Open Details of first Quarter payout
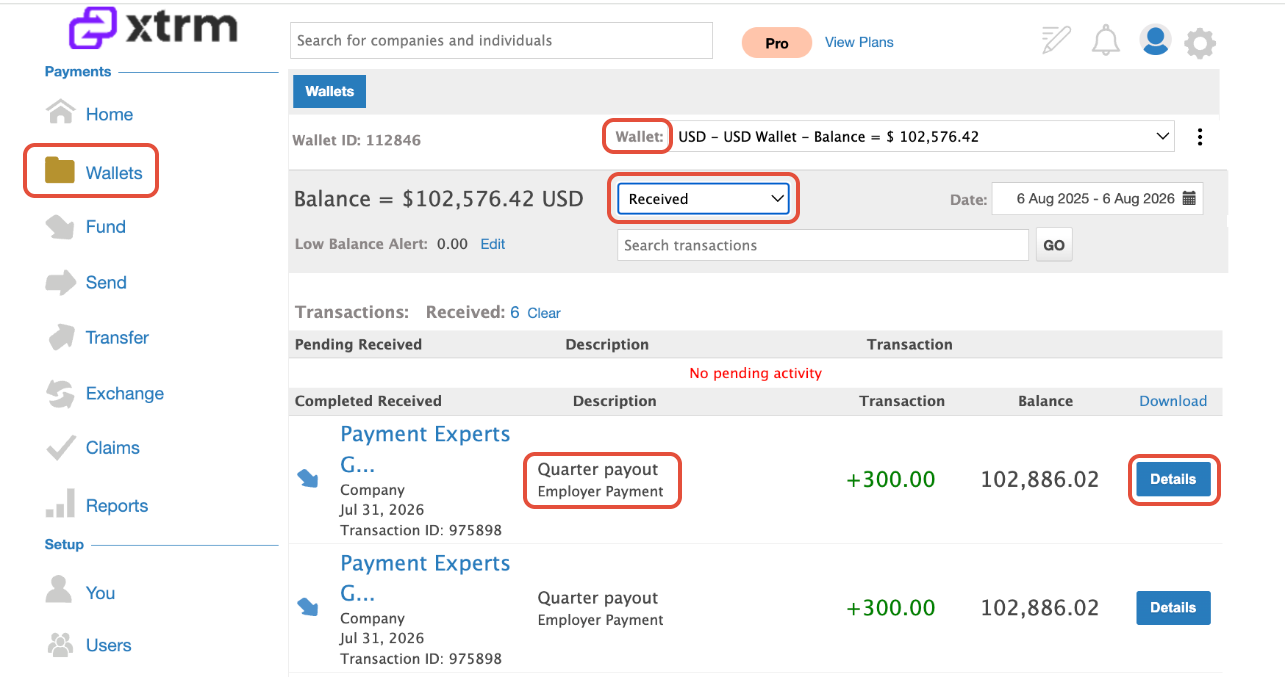1285x677 pixels. 1173,479
